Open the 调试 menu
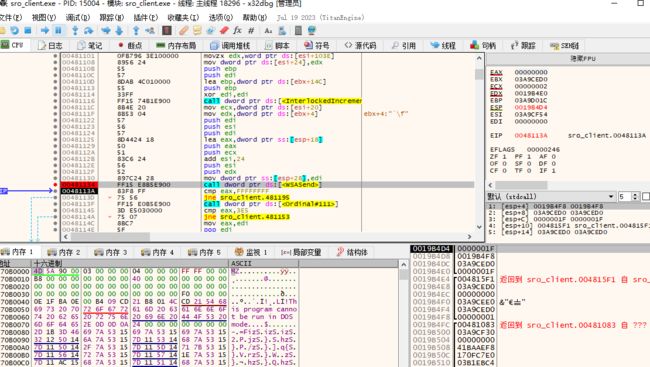 [x=78, y=17]
